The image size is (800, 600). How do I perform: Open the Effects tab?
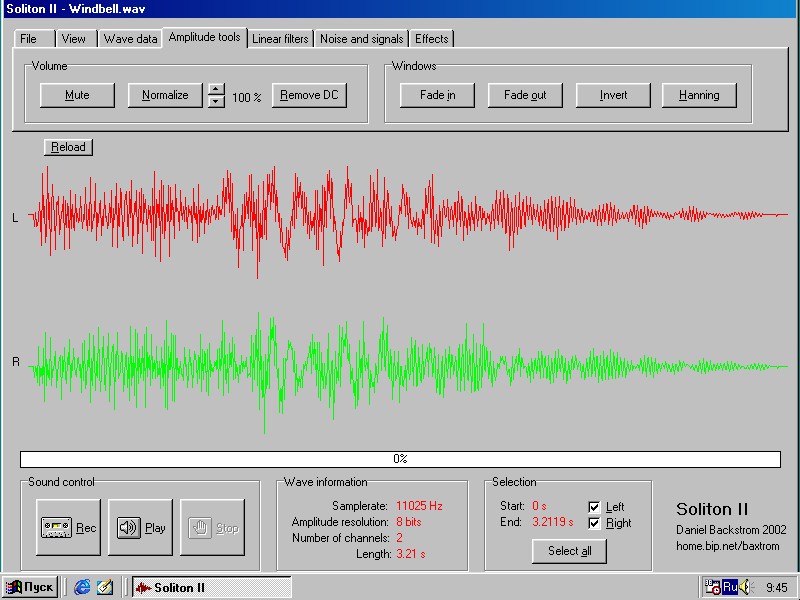[432, 39]
